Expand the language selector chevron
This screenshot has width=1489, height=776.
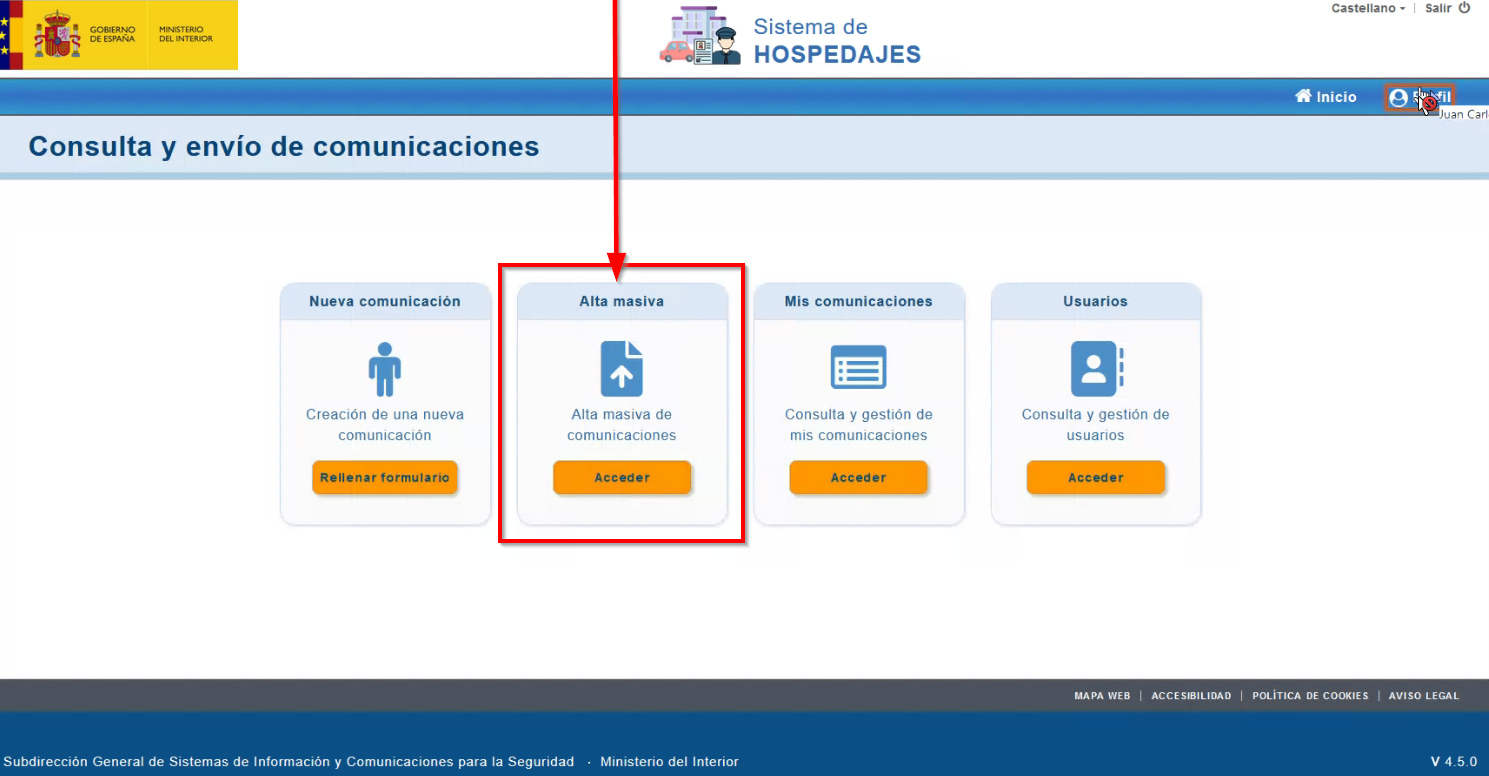[1401, 8]
